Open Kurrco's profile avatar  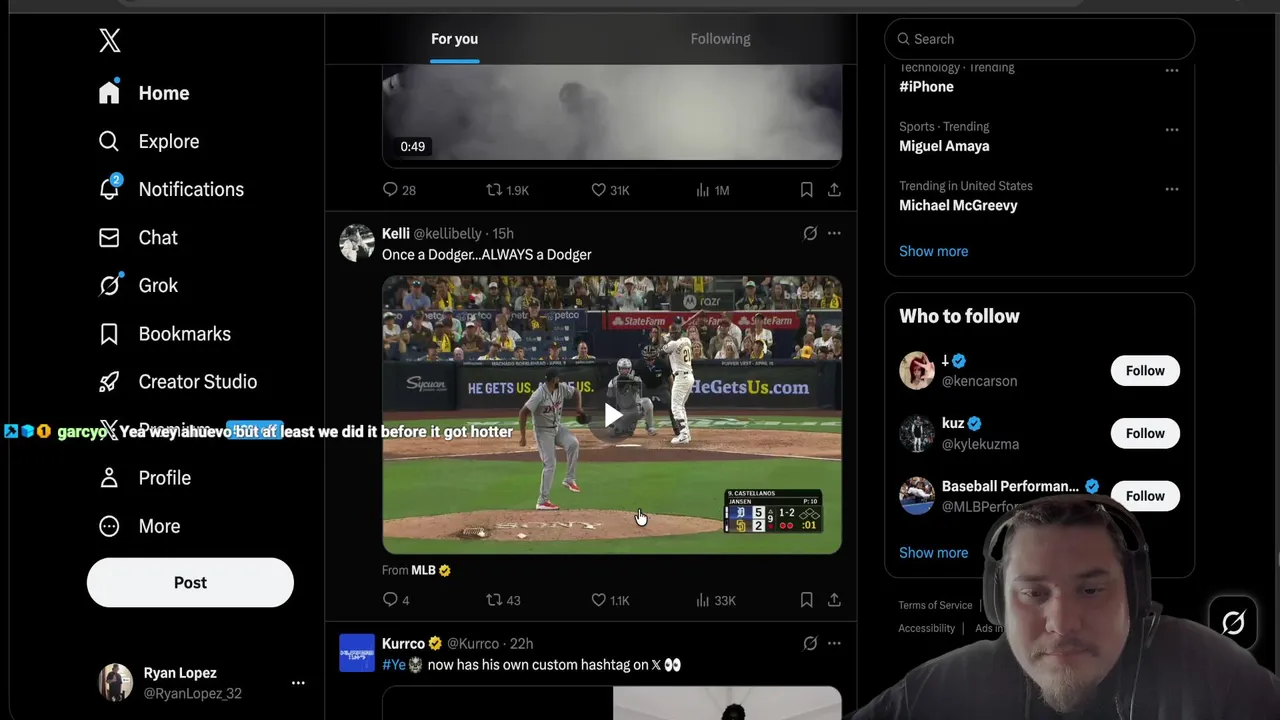[x=357, y=653]
